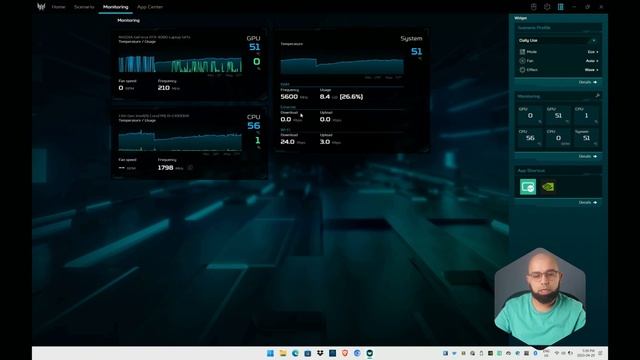The image size is (640, 360).
Task: Open File Explorer from the taskbar
Action: (282, 353)
